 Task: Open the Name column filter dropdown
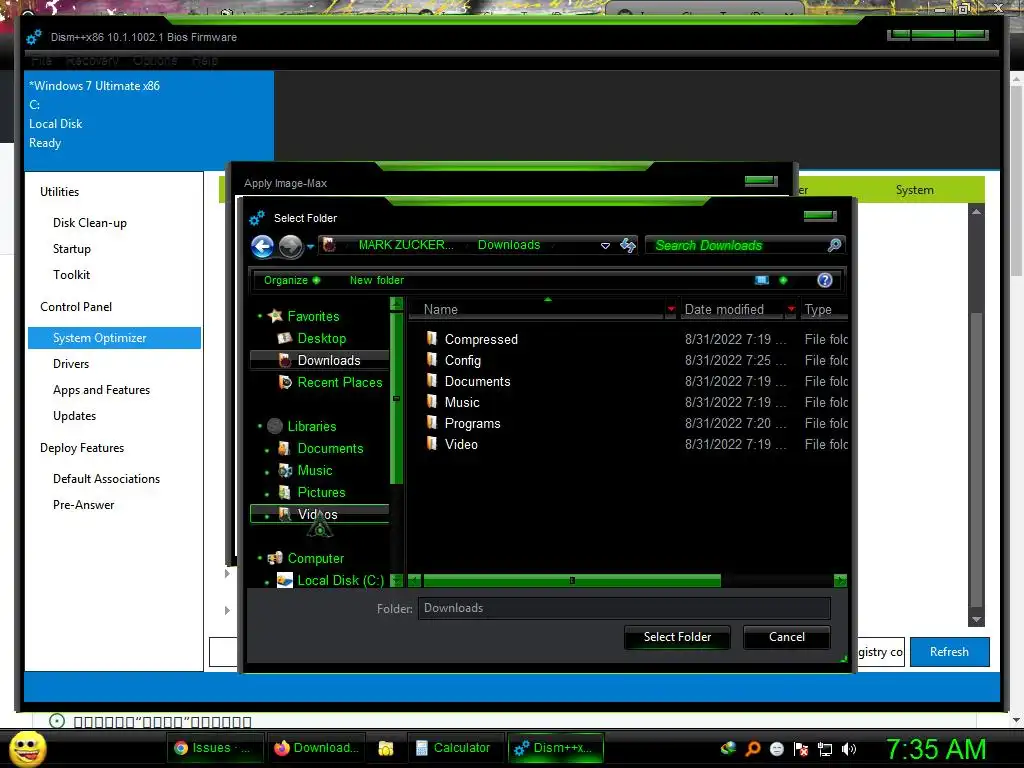click(x=671, y=309)
